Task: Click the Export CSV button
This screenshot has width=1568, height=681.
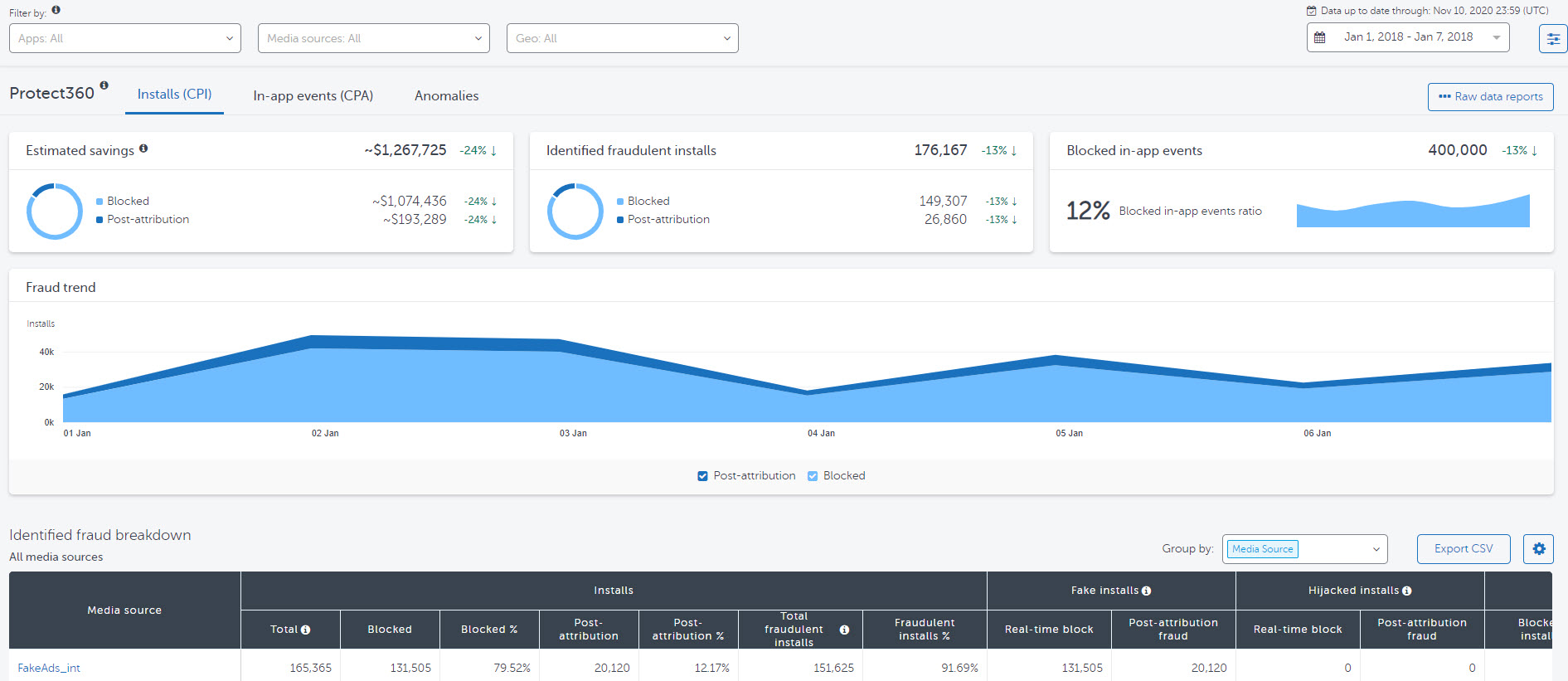Action: (1463, 549)
